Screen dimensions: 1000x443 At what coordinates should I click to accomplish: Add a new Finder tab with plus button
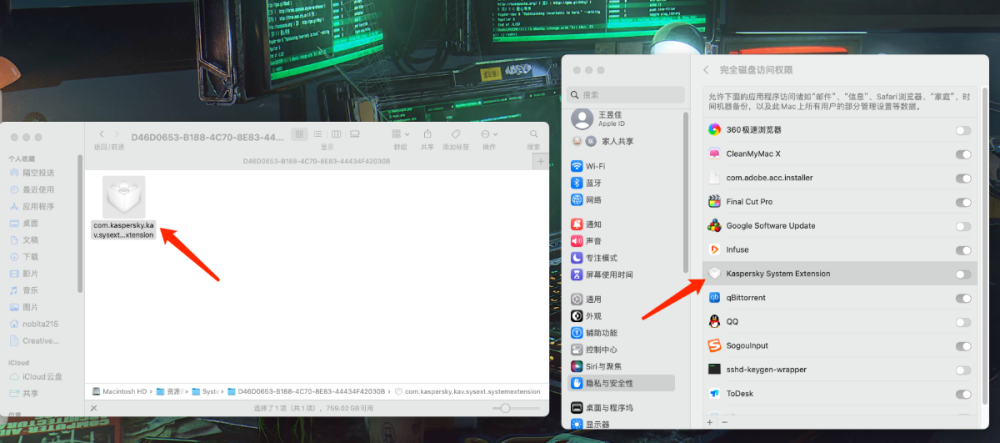540,162
